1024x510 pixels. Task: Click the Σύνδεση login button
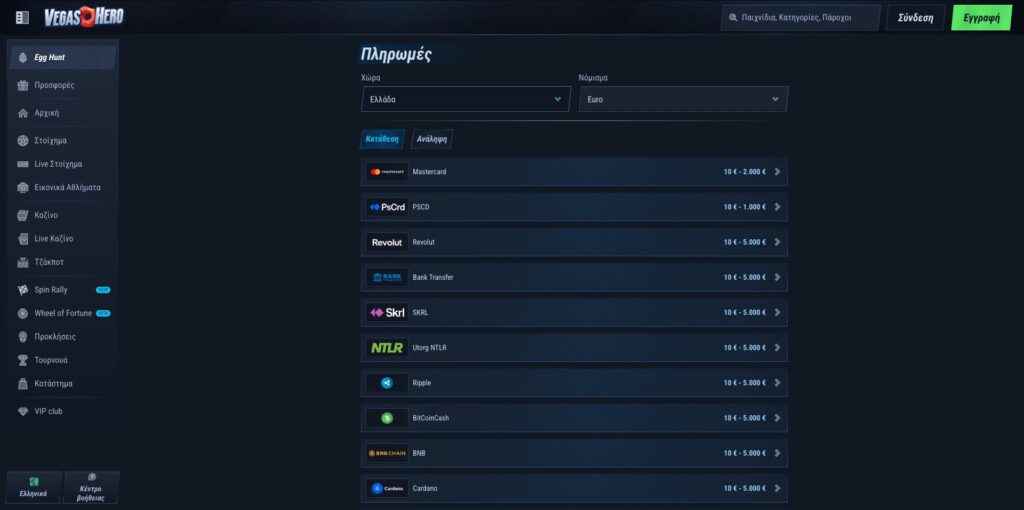pos(915,18)
